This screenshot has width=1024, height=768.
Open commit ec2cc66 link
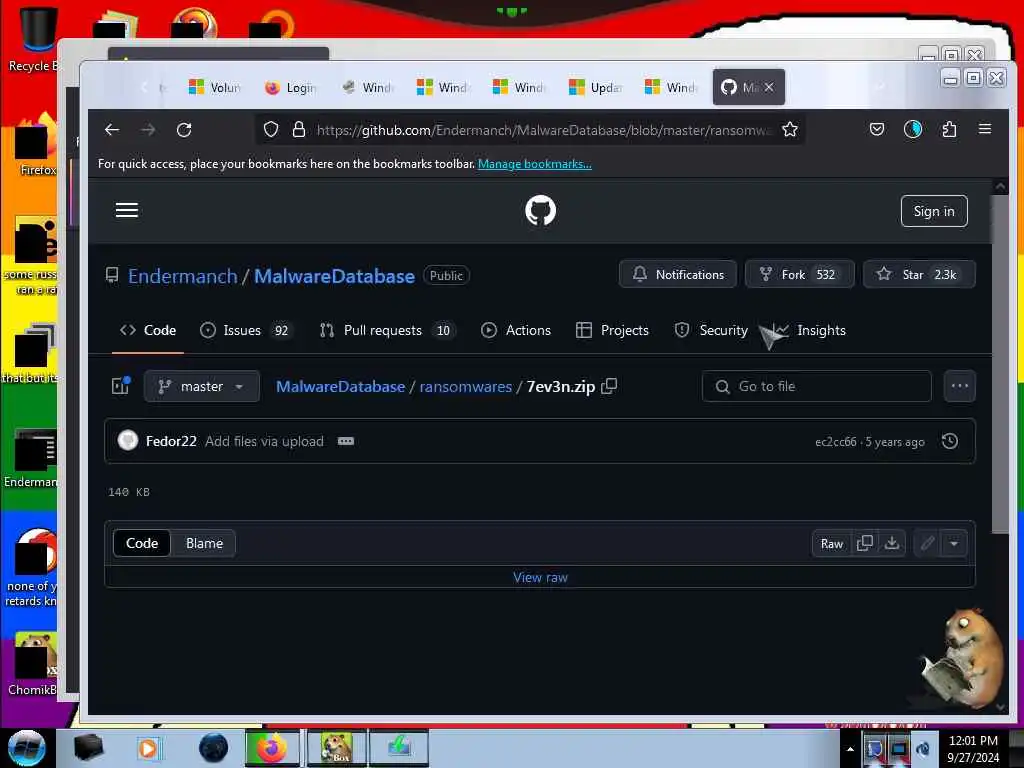coord(835,442)
